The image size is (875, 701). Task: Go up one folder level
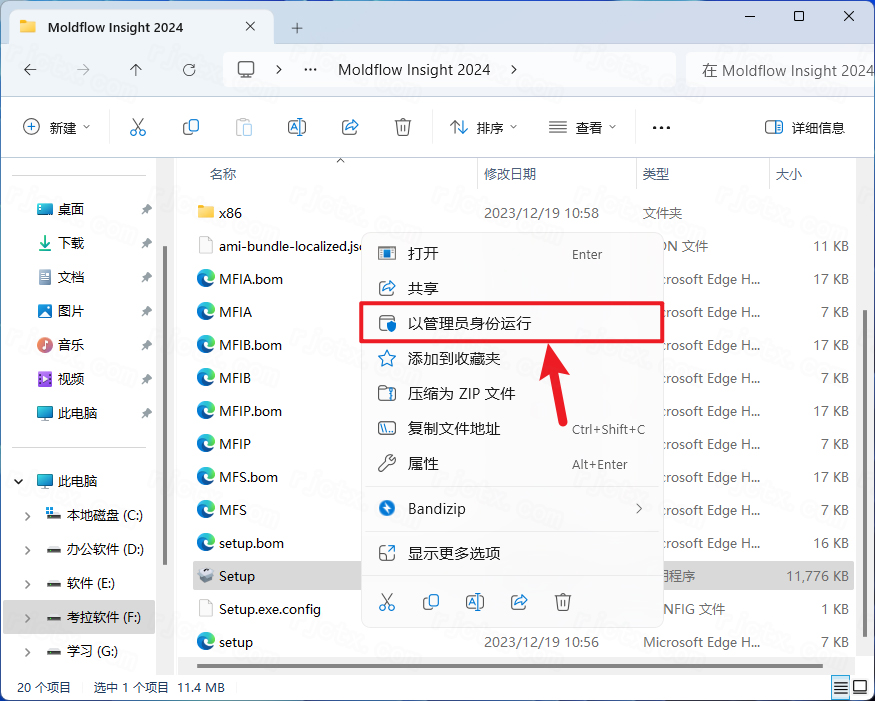[x=136, y=70]
